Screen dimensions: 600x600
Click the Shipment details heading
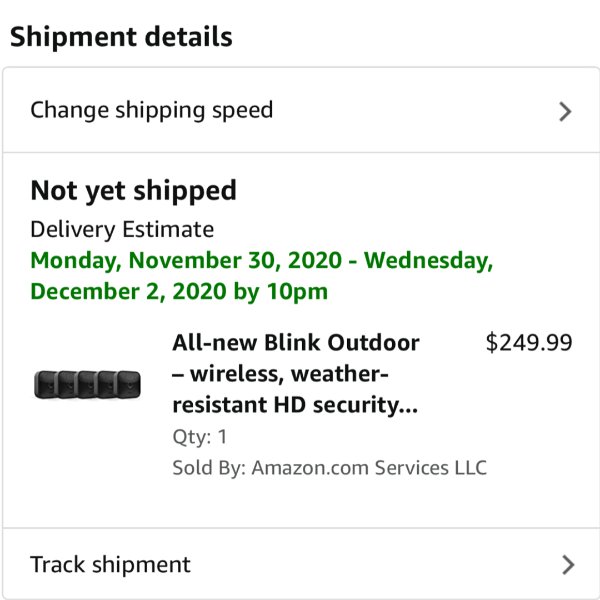click(x=121, y=37)
